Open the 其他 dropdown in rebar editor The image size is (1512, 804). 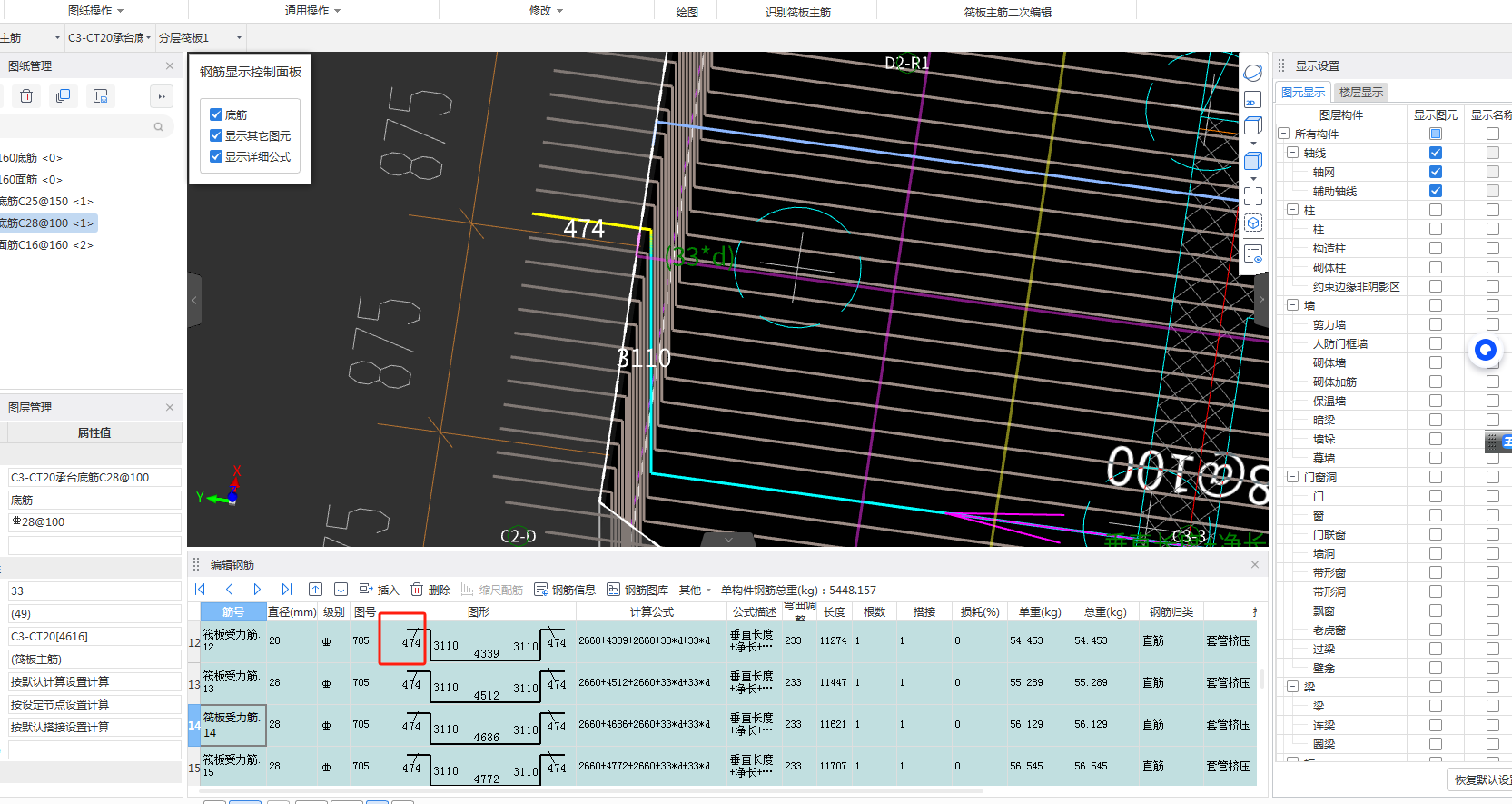tap(695, 590)
